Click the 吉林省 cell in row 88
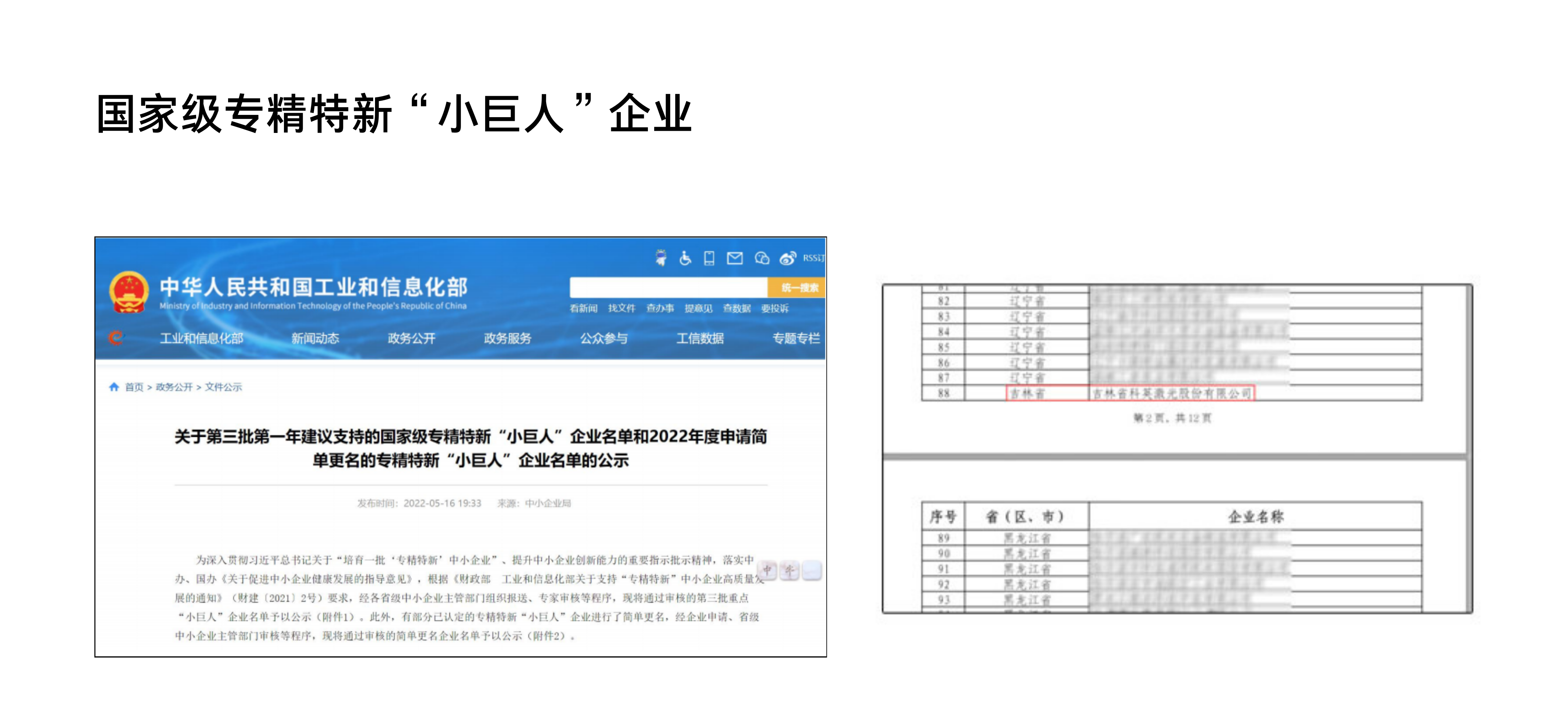1568x716 pixels. (1027, 394)
